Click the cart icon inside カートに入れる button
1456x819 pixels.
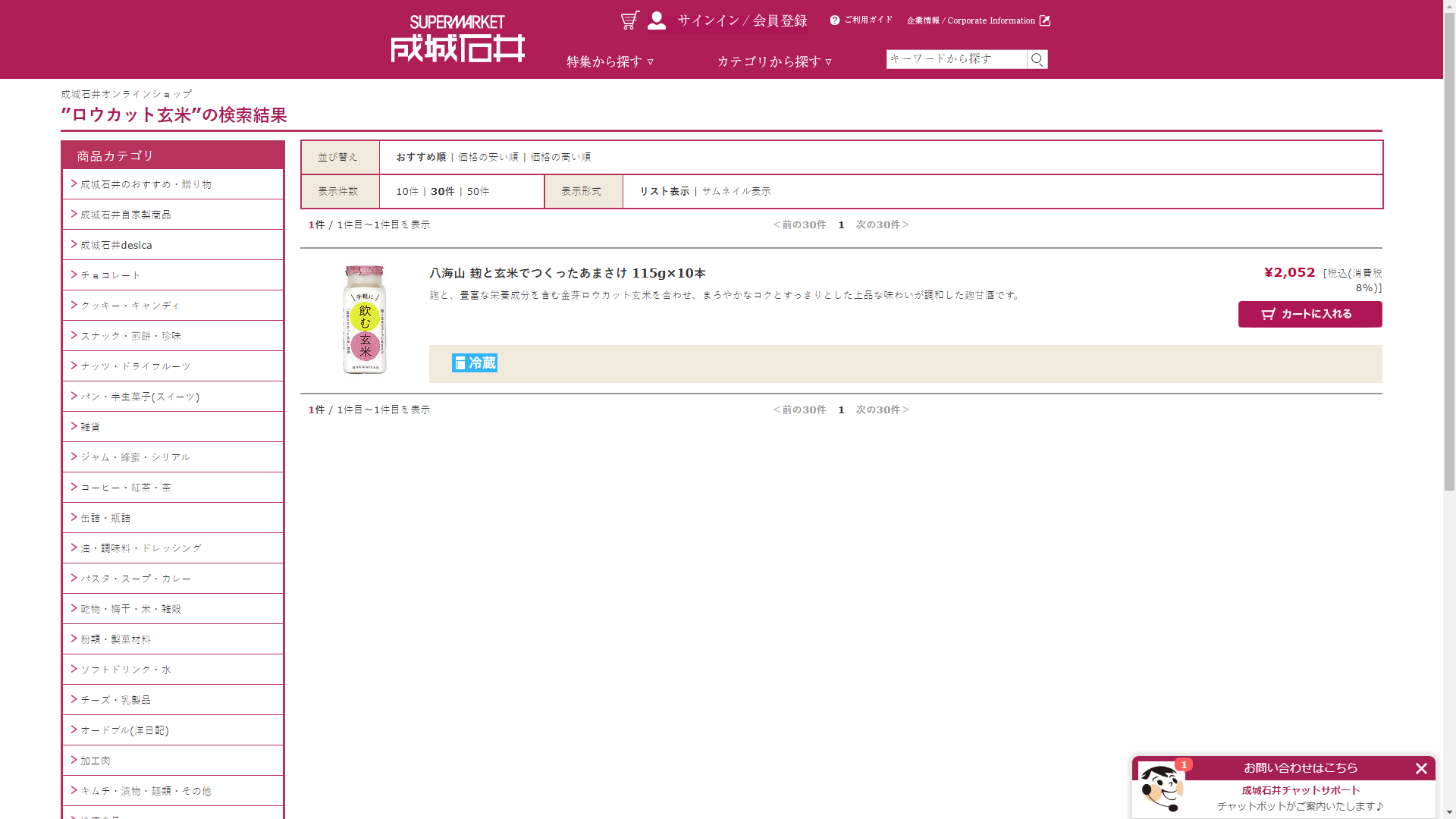pos(1269,314)
